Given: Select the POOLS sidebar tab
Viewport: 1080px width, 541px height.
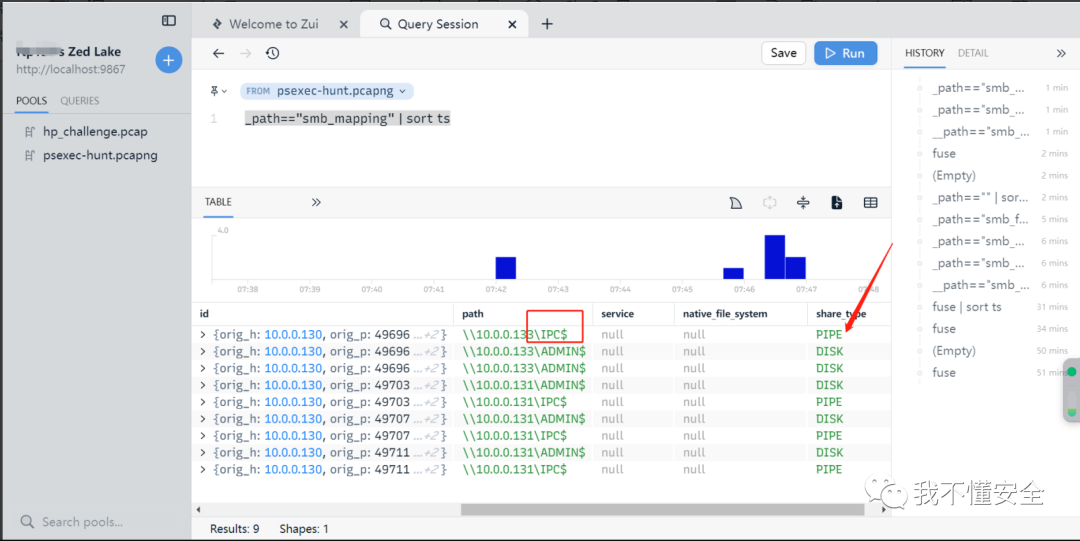Looking at the screenshot, I should 32,101.
